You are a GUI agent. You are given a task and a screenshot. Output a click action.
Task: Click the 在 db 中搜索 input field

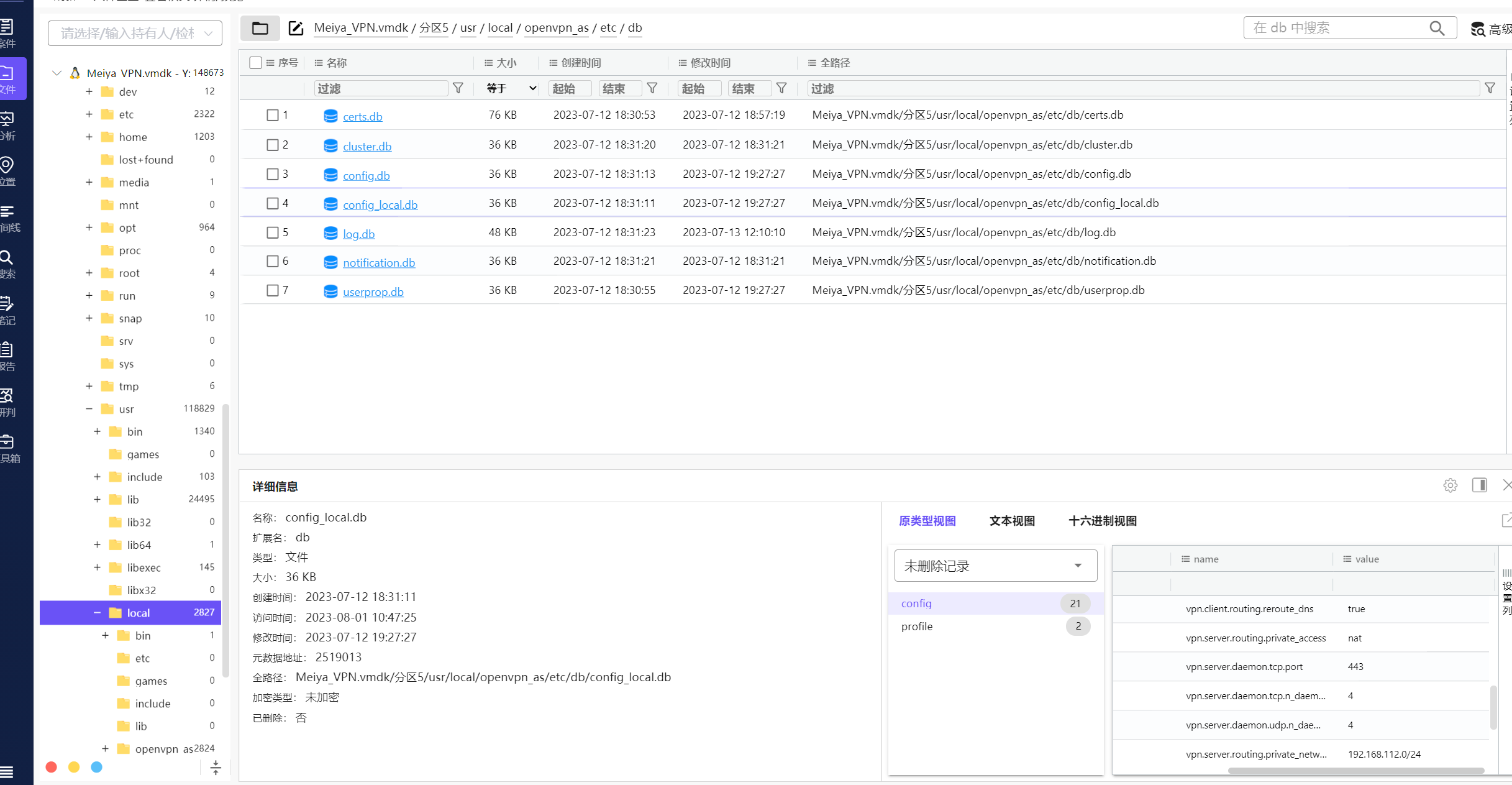coord(1336,28)
